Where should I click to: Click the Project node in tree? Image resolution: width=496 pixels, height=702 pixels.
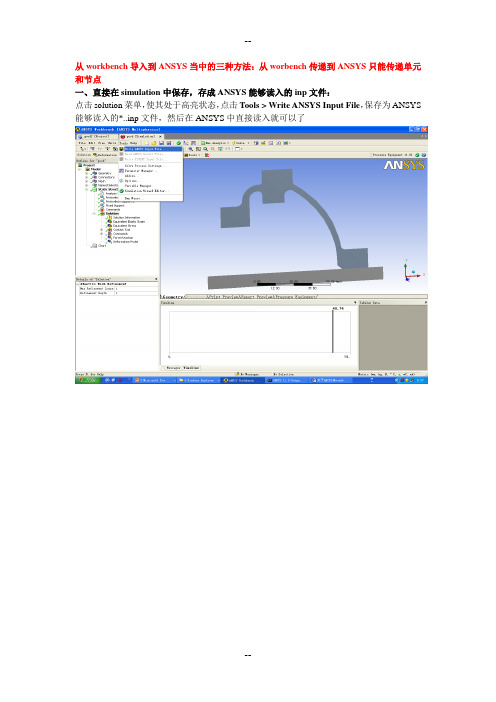[85, 165]
